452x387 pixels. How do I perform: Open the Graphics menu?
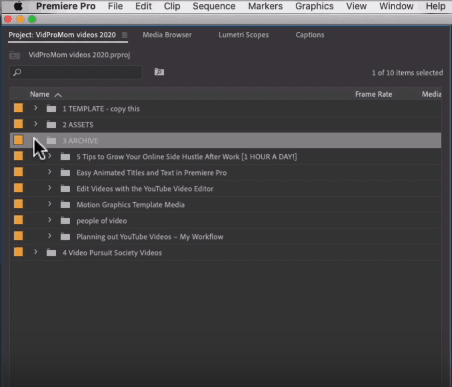(x=314, y=6)
